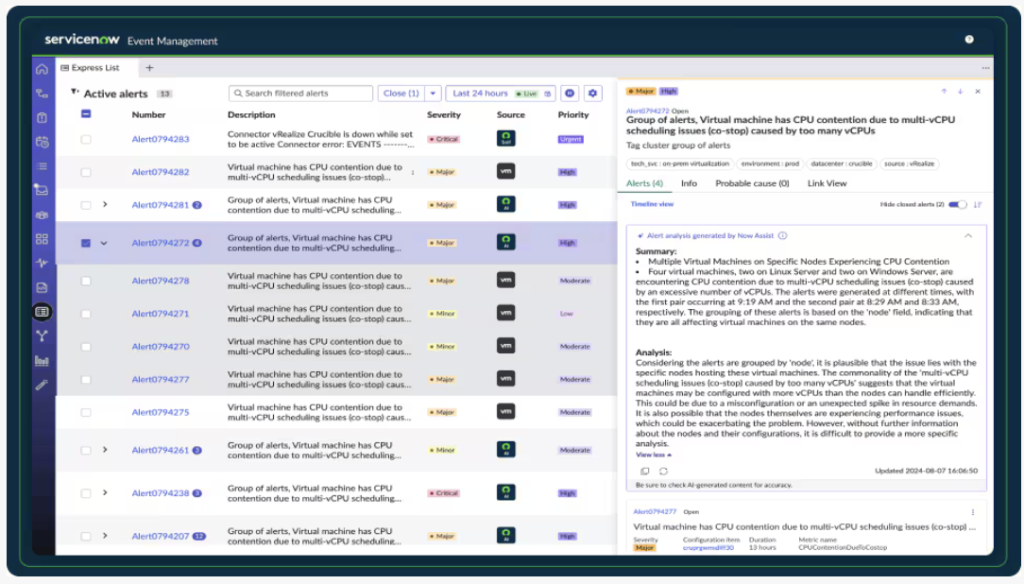Select the highlighted Express List sidebar icon
This screenshot has height=584, width=1024.
(x=42, y=312)
